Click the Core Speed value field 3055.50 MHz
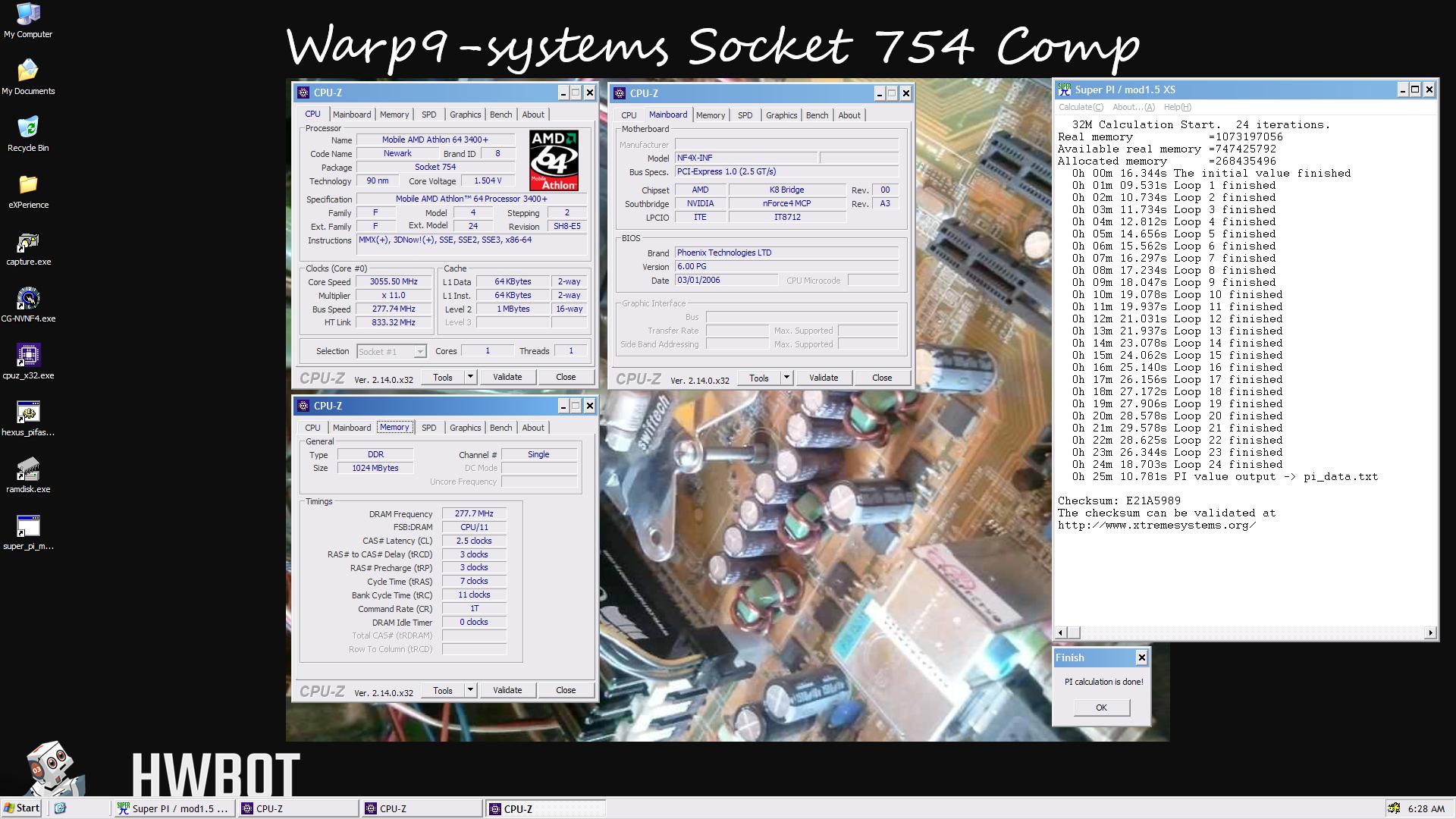1456x819 pixels. [394, 281]
